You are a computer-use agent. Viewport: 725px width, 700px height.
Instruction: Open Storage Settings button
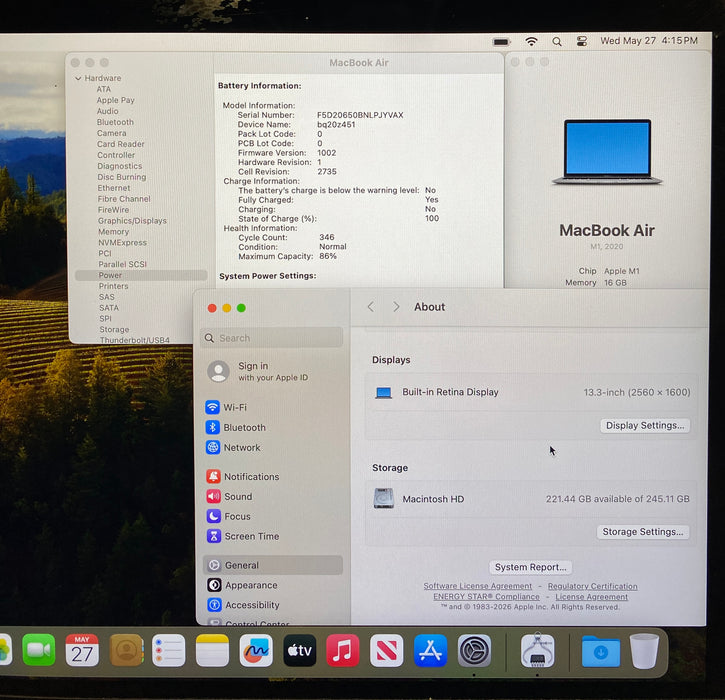[x=643, y=532]
